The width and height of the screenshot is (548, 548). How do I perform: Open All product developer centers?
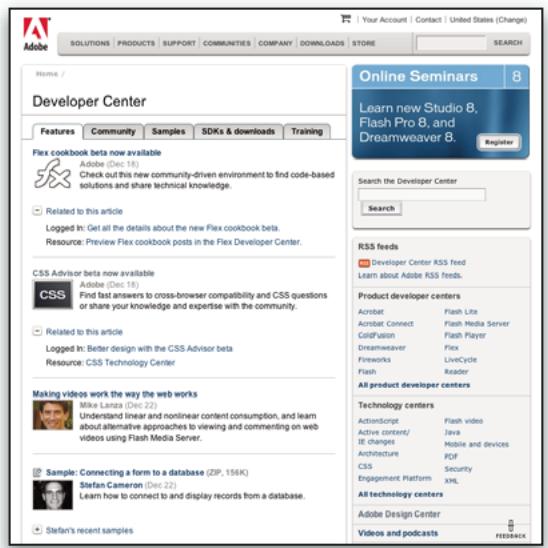414,385
